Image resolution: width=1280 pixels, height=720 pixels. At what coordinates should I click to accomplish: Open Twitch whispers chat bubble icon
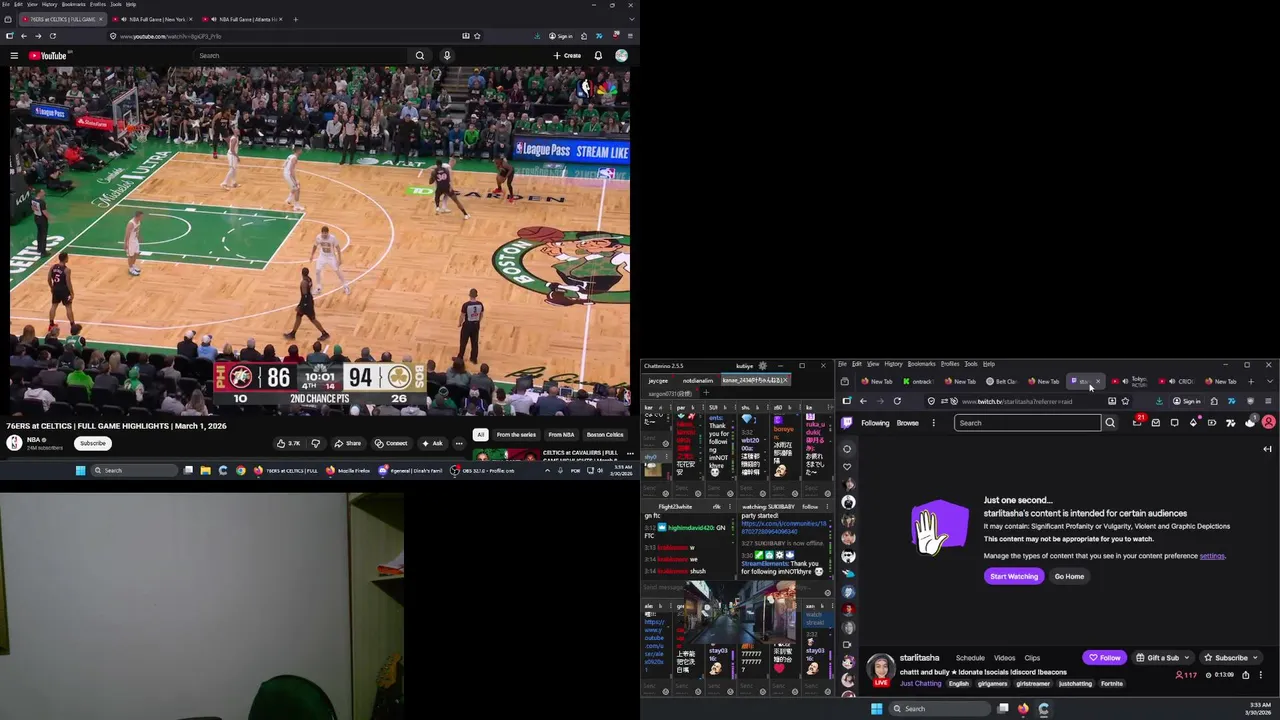pos(1174,423)
